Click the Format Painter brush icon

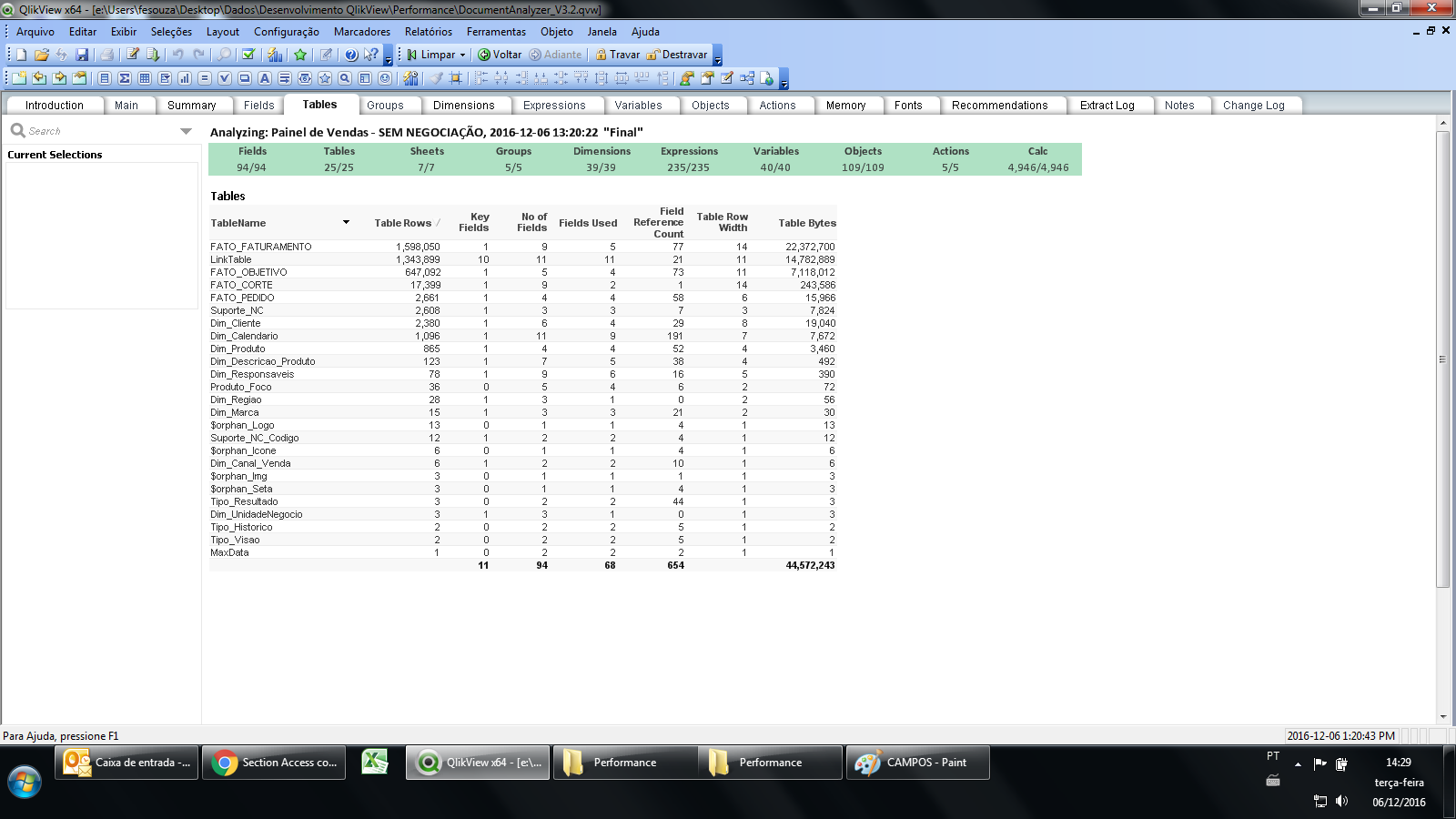[x=436, y=78]
